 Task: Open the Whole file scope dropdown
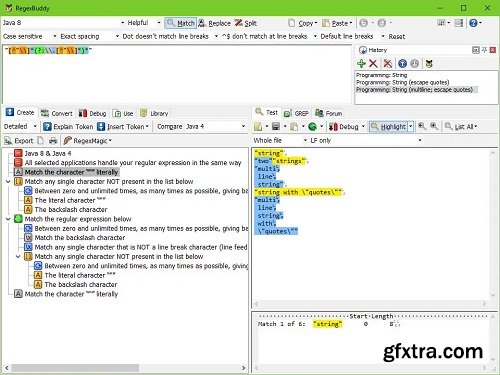click(280, 140)
